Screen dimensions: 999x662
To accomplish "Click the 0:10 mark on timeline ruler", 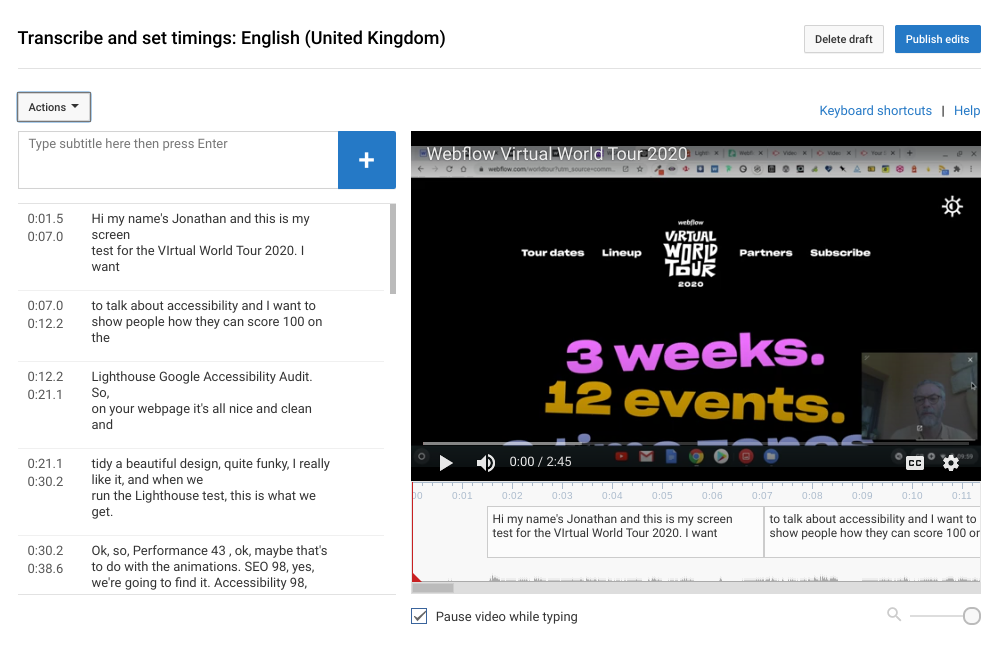I will coord(912,496).
